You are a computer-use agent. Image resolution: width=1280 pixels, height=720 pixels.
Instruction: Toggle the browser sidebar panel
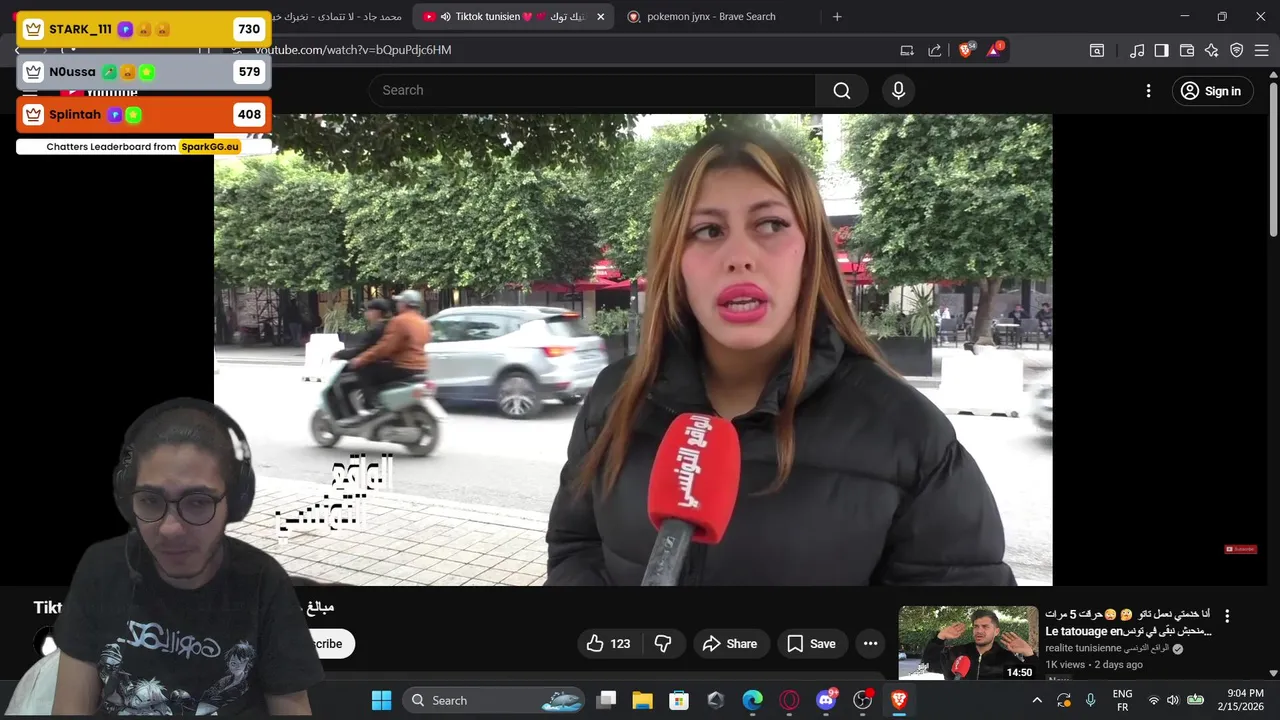click(1161, 50)
